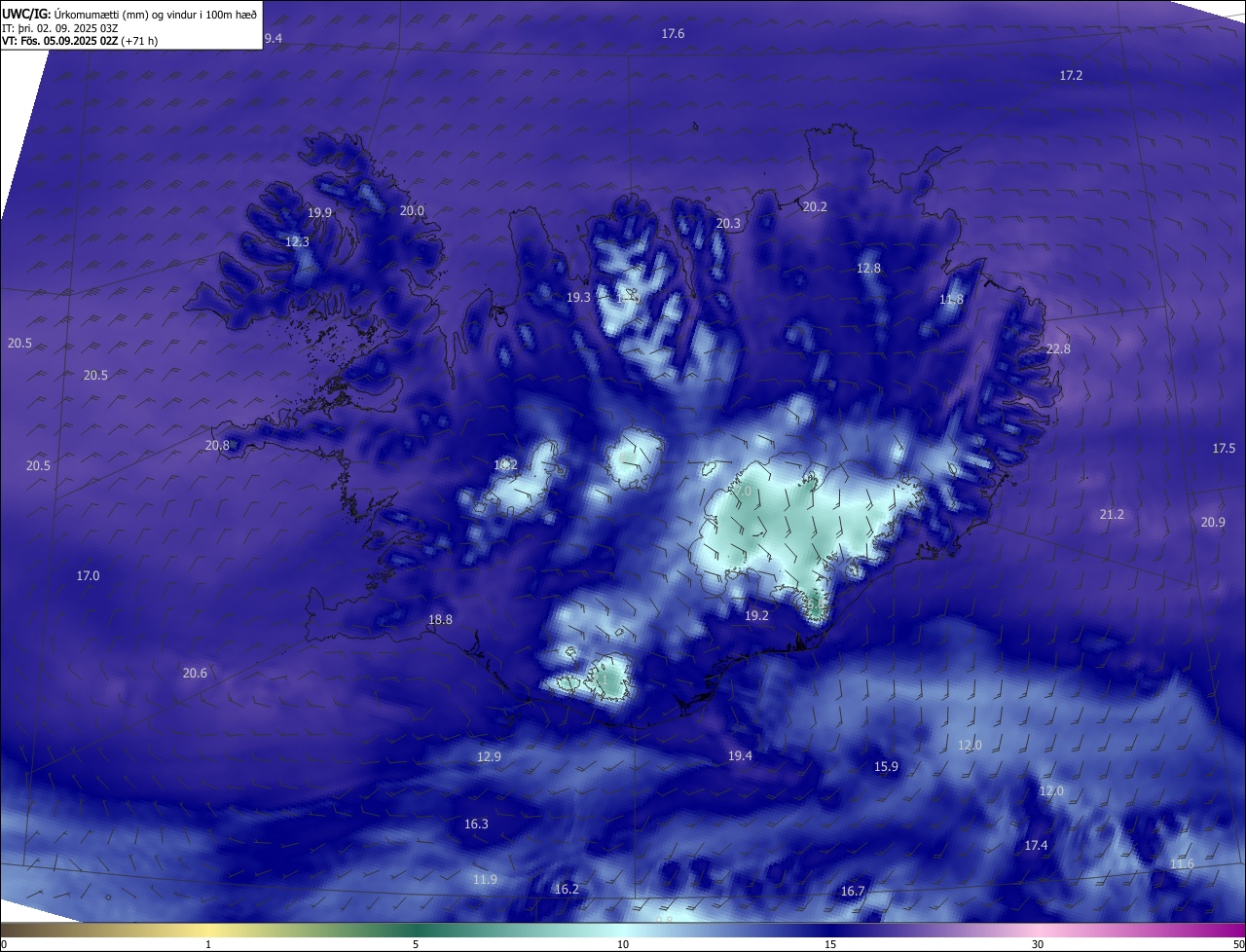Click the 21.2 map value

[x=1112, y=515]
